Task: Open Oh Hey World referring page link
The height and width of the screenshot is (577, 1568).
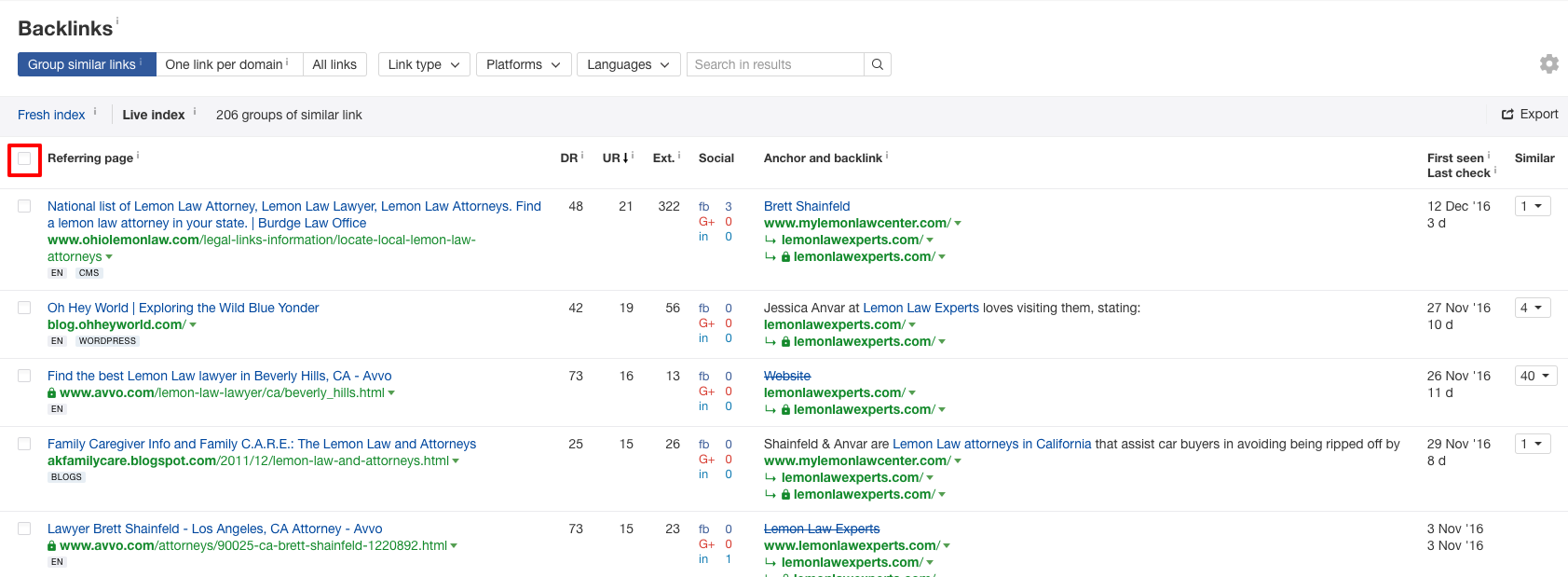Action: pos(183,308)
